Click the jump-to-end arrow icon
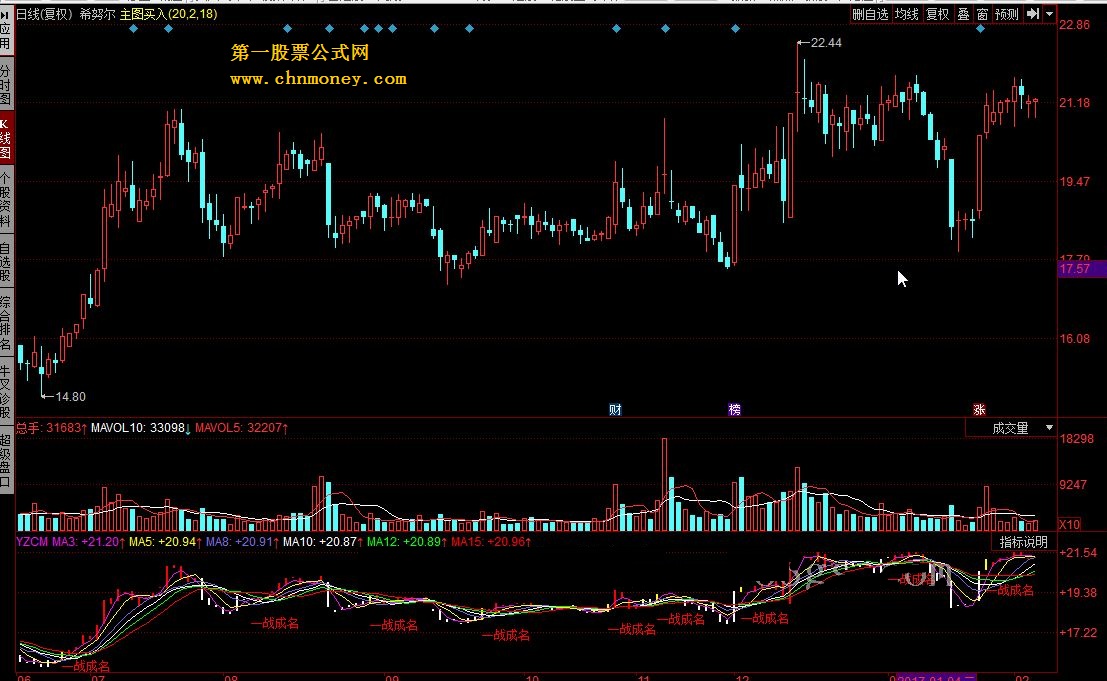This screenshot has width=1107, height=681. (1033, 14)
